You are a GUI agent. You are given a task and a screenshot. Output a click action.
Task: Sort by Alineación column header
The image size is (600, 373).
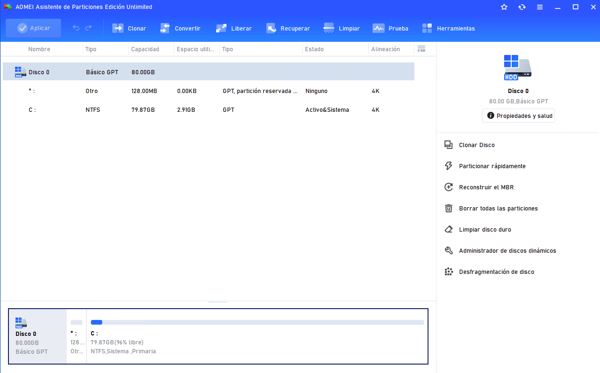click(385, 49)
